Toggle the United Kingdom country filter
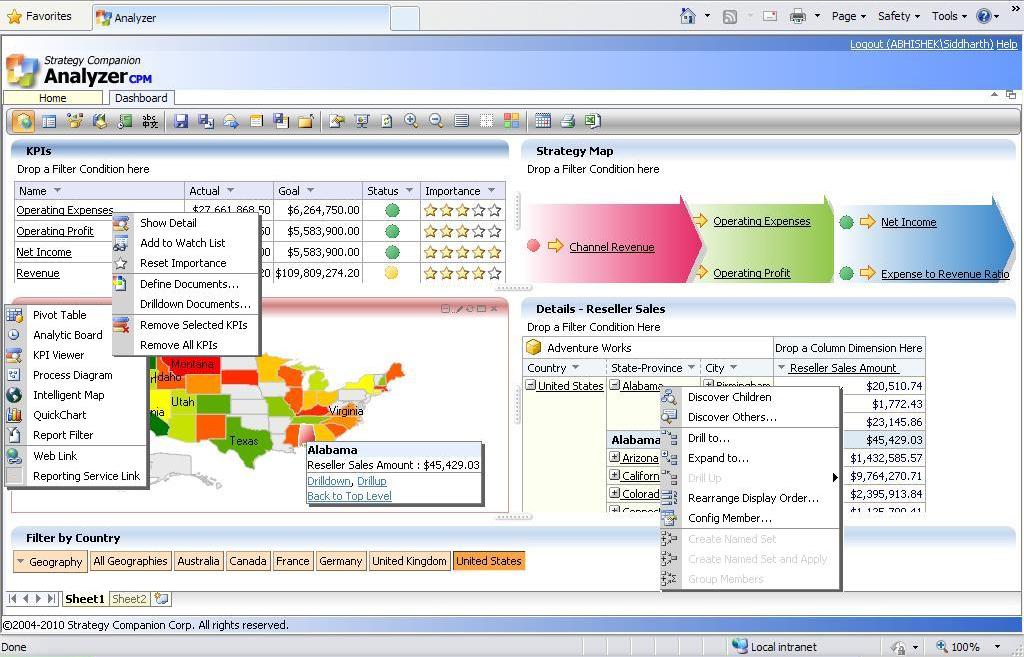 tap(409, 561)
